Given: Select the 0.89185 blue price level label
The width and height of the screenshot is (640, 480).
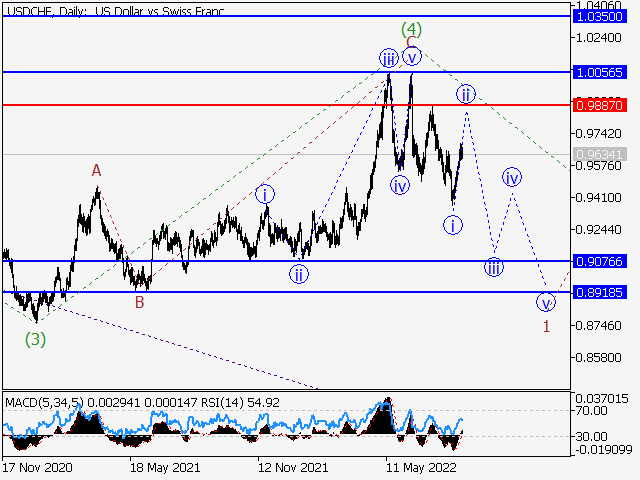Looking at the screenshot, I should pyautogui.click(x=599, y=293).
